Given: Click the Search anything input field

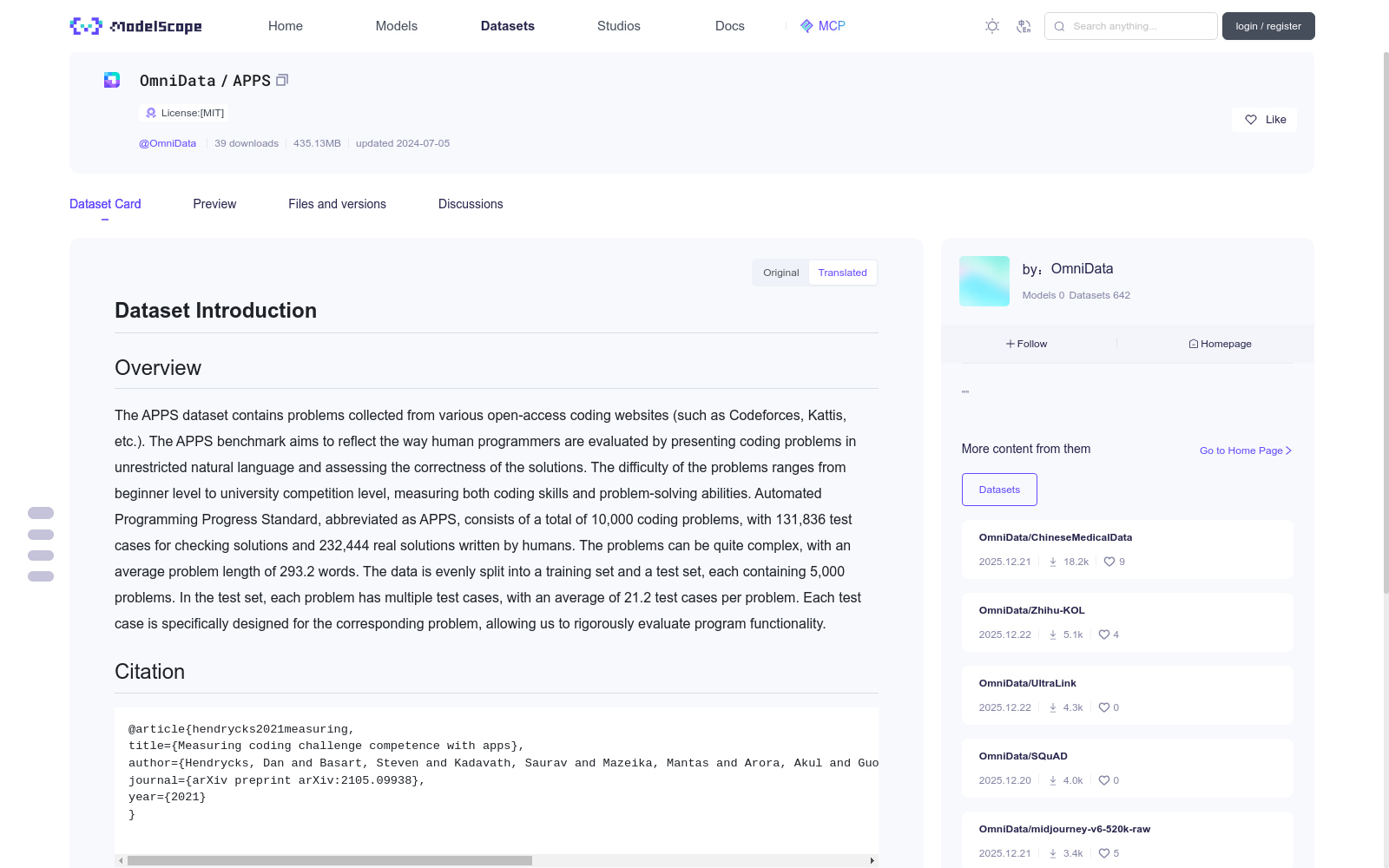Looking at the screenshot, I should pos(1130,26).
